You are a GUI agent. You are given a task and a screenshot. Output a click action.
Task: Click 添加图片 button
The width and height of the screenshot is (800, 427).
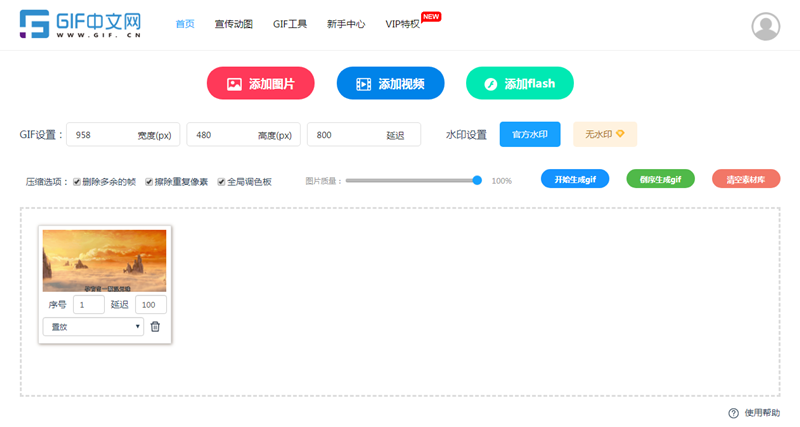[260, 83]
